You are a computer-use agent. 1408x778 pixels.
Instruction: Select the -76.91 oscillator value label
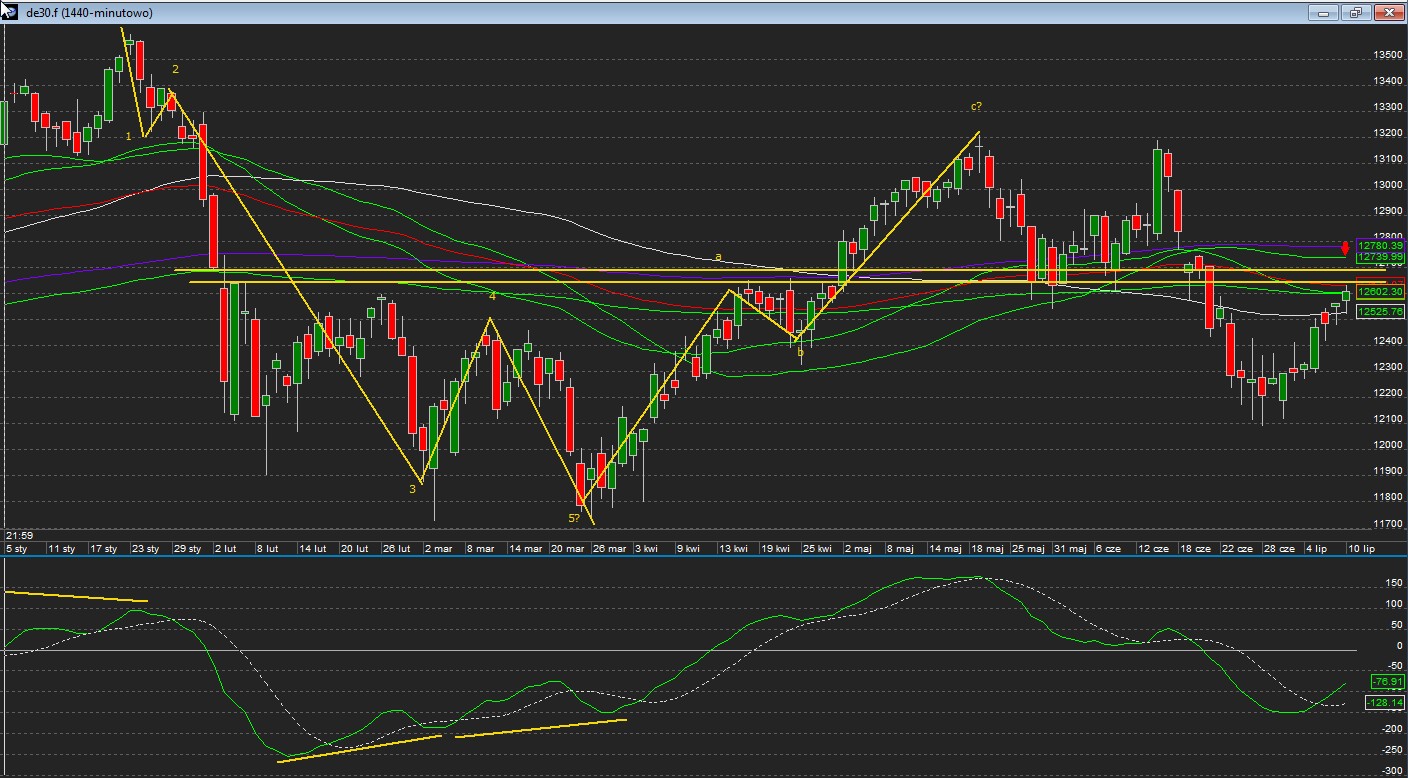1387,682
